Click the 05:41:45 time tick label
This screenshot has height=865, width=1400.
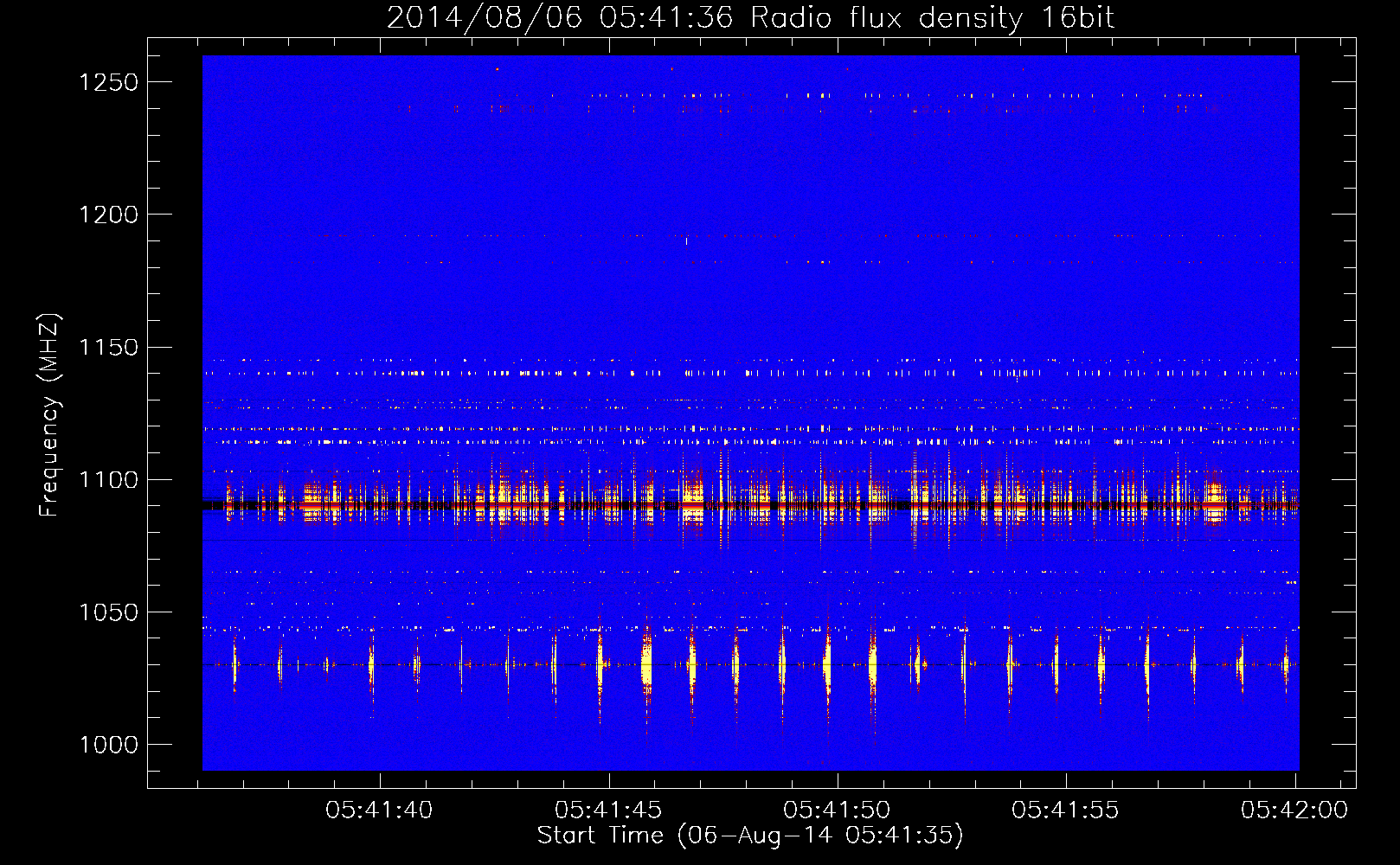(x=608, y=810)
